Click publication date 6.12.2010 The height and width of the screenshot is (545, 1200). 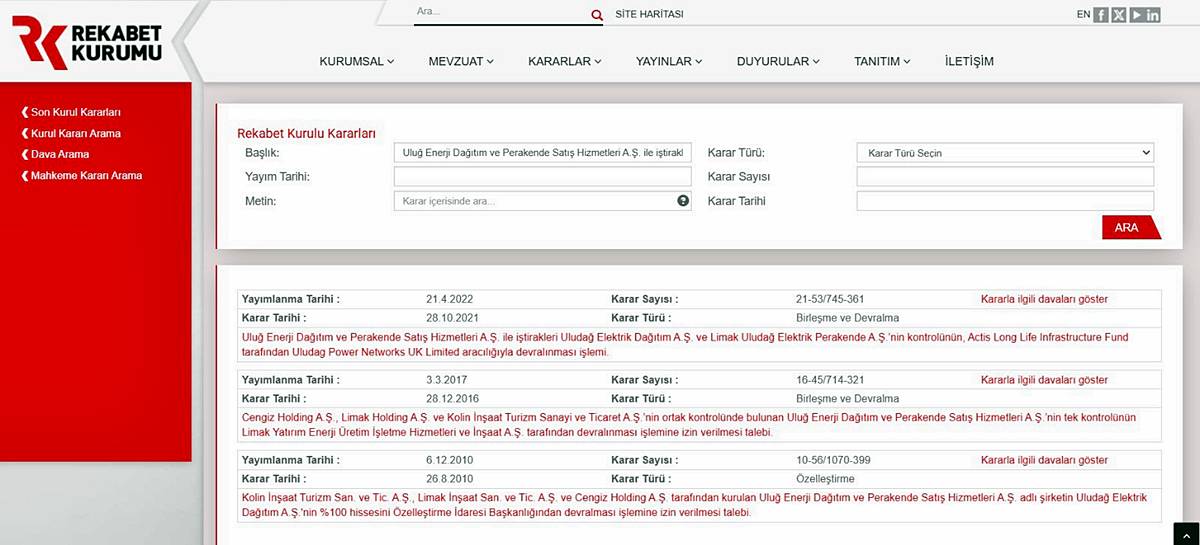tap(448, 460)
